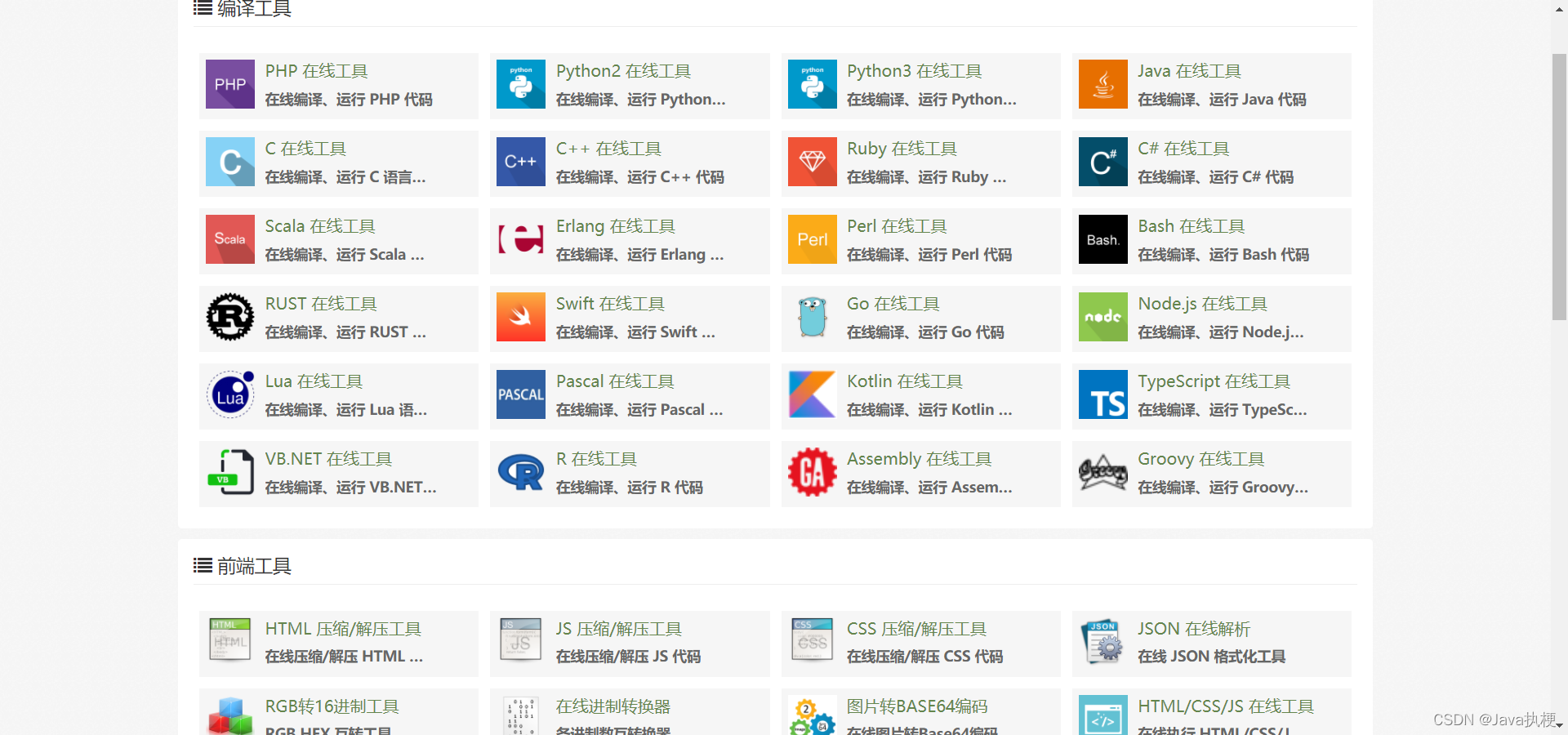Select the JSON parser gear icon

(x=1103, y=640)
